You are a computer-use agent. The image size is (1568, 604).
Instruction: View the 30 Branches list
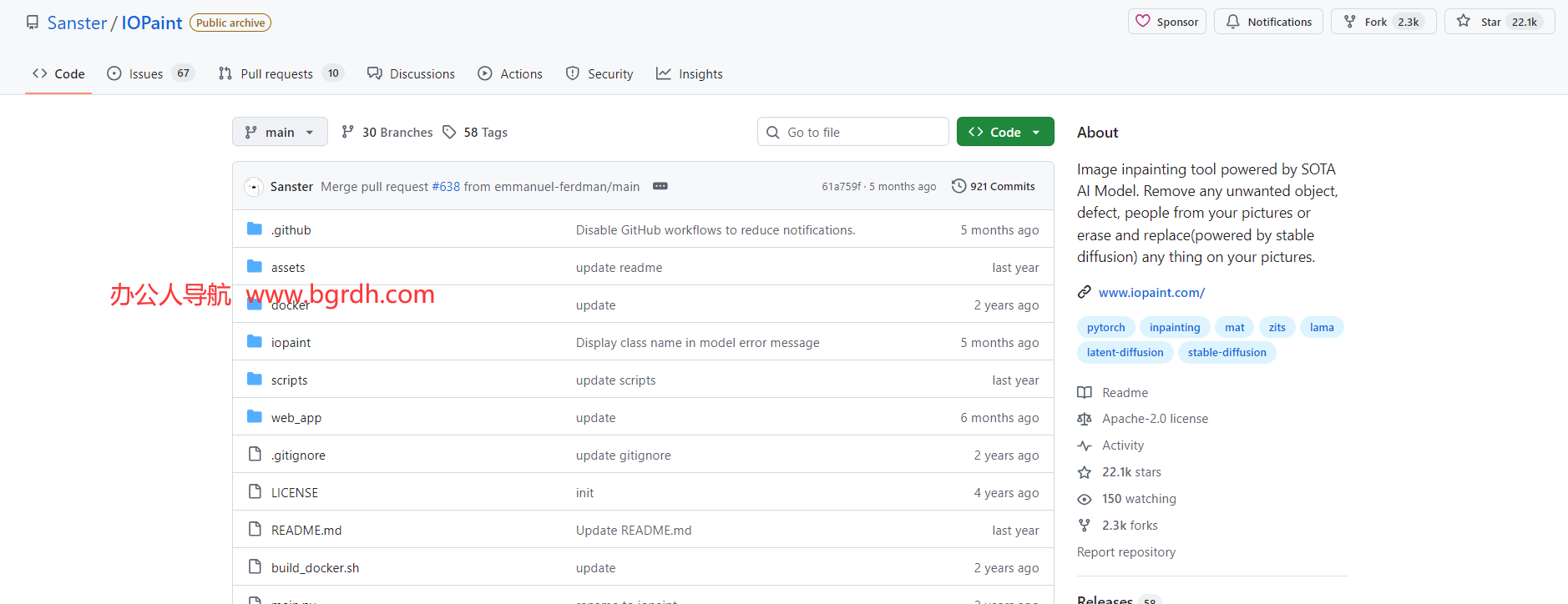click(x=397, y=132)
